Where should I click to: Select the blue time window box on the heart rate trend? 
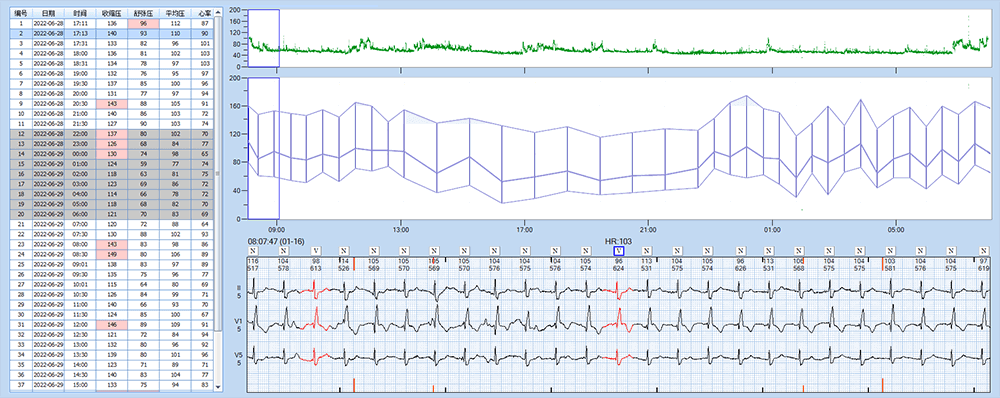point(263,38)
